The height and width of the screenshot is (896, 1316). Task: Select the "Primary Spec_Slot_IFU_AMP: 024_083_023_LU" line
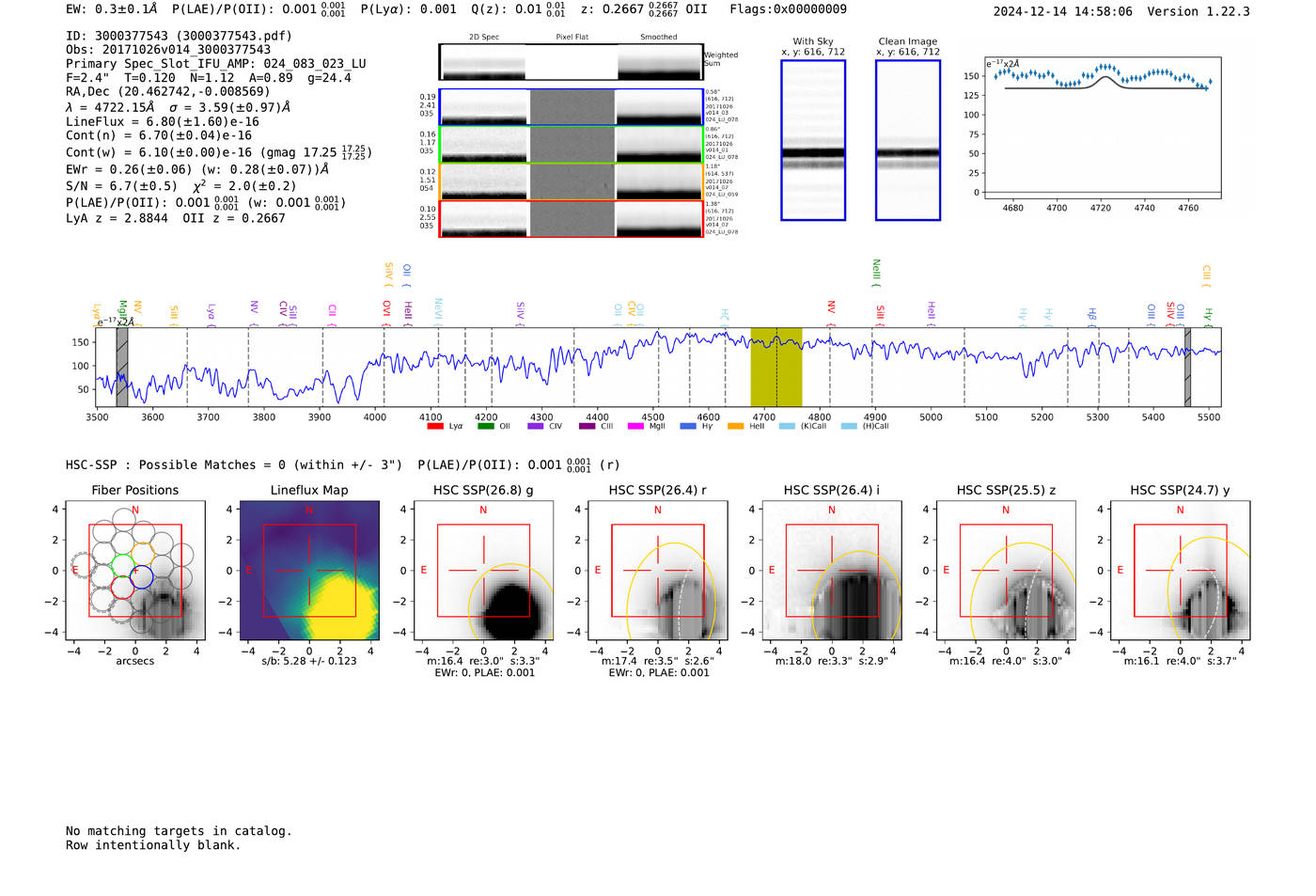[x=216, y=64]
